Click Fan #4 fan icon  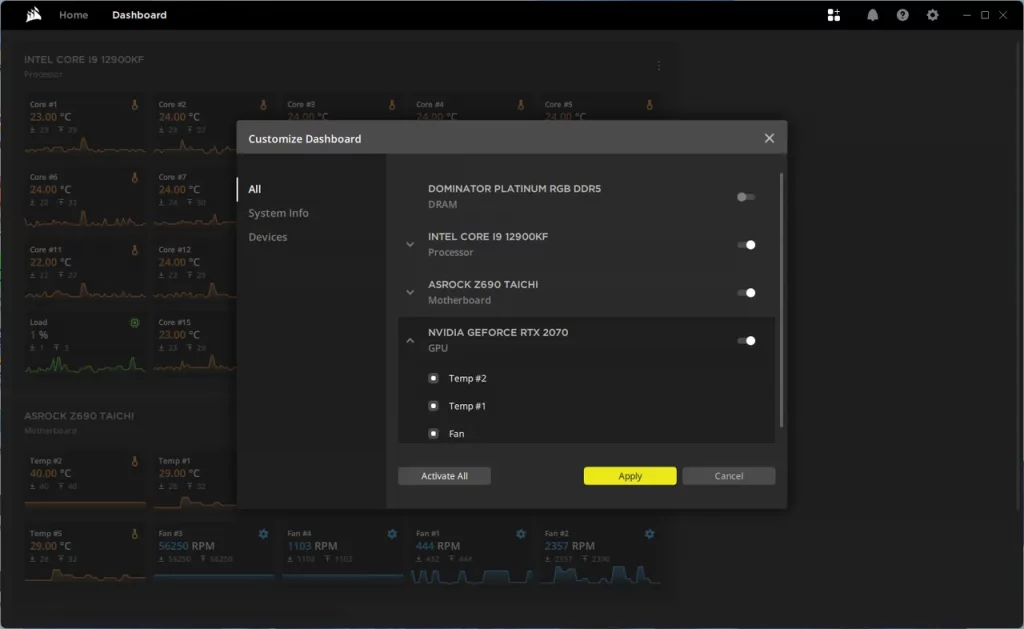(392, 534)
